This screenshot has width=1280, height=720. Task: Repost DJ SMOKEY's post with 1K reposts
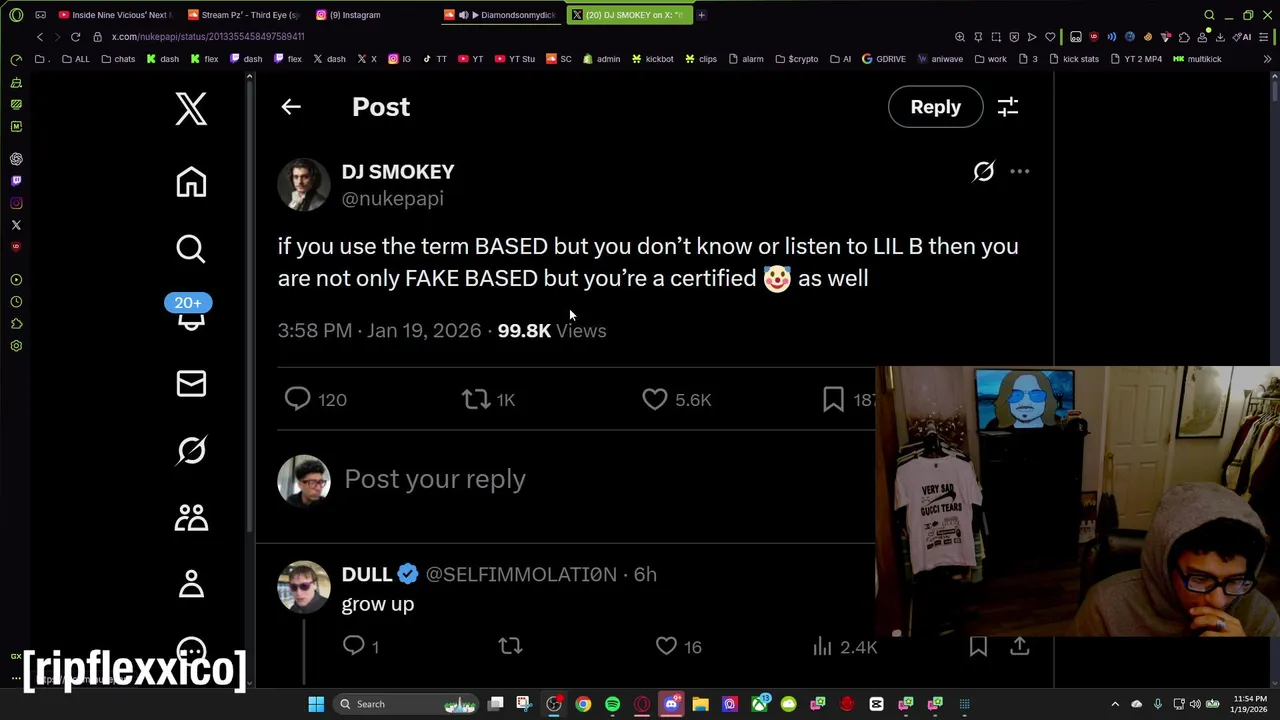click(475, 400)
